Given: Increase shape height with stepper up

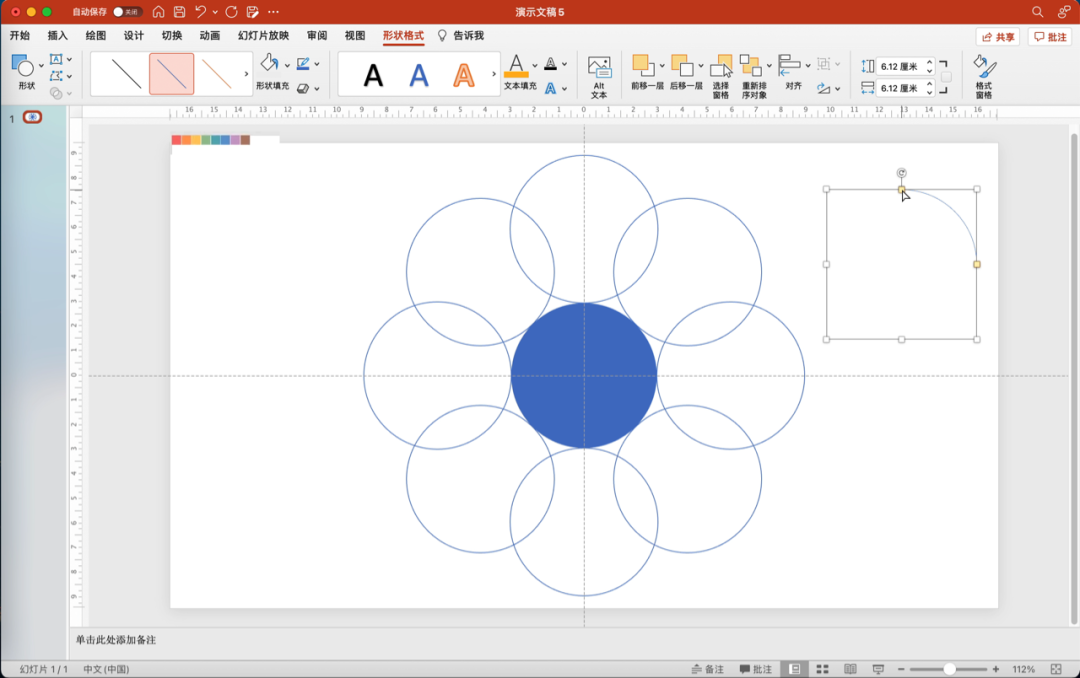Looking at the screenshot, I should (x=929, y=63).
